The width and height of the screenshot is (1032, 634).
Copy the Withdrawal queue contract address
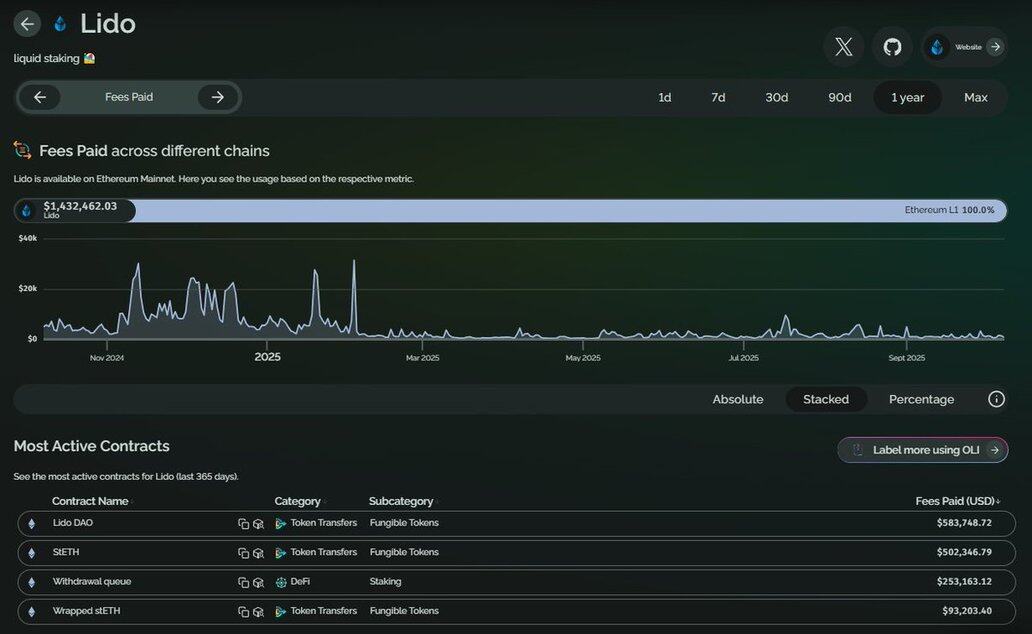[x=243, y=582]
